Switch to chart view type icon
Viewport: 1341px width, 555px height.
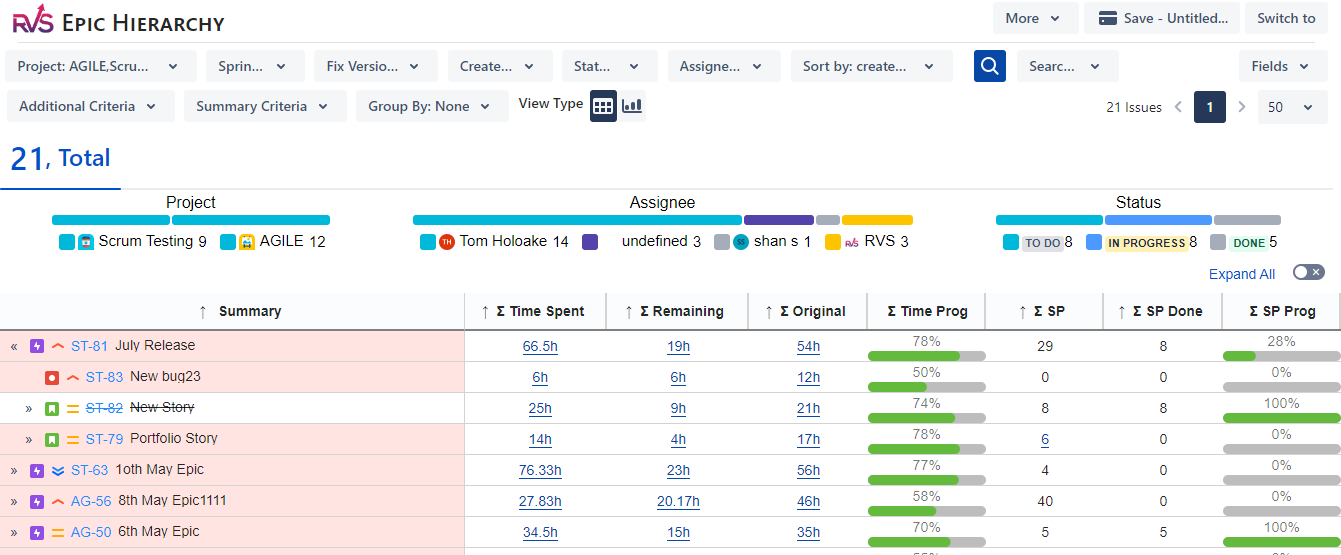[632, 106]
